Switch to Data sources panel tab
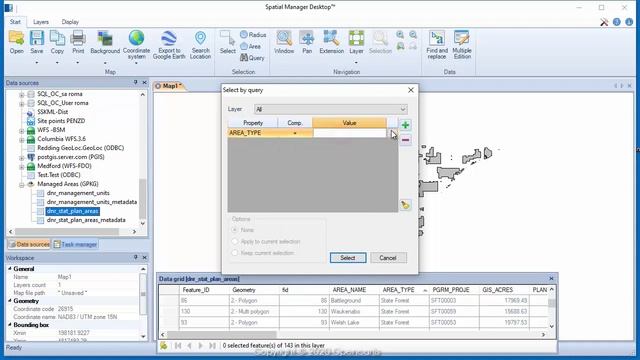This screenshot has width=640, height=360. tap(29, 244)
